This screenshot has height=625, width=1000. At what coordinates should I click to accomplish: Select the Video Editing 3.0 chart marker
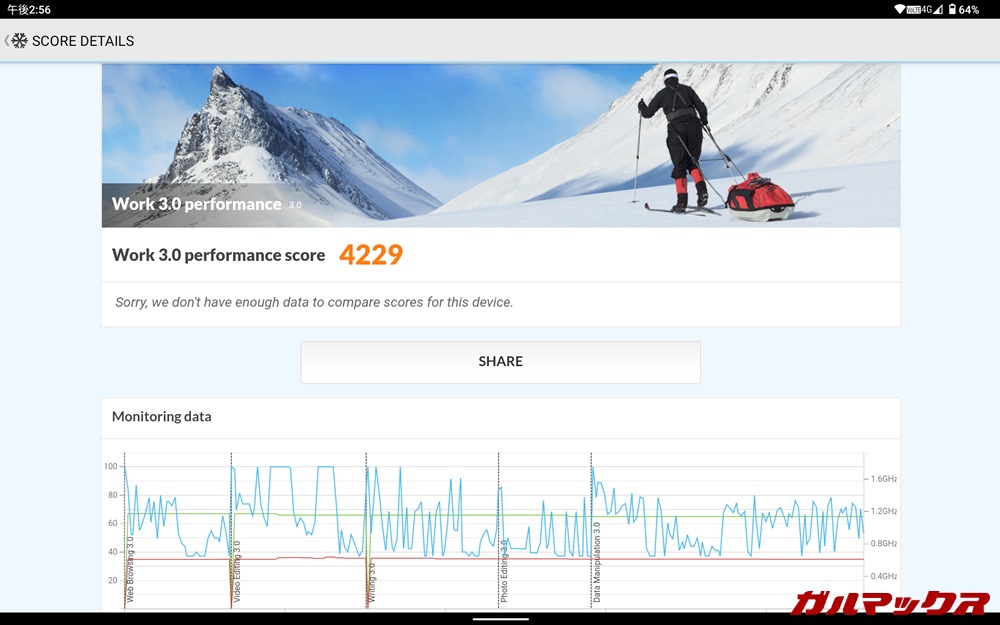237,575
